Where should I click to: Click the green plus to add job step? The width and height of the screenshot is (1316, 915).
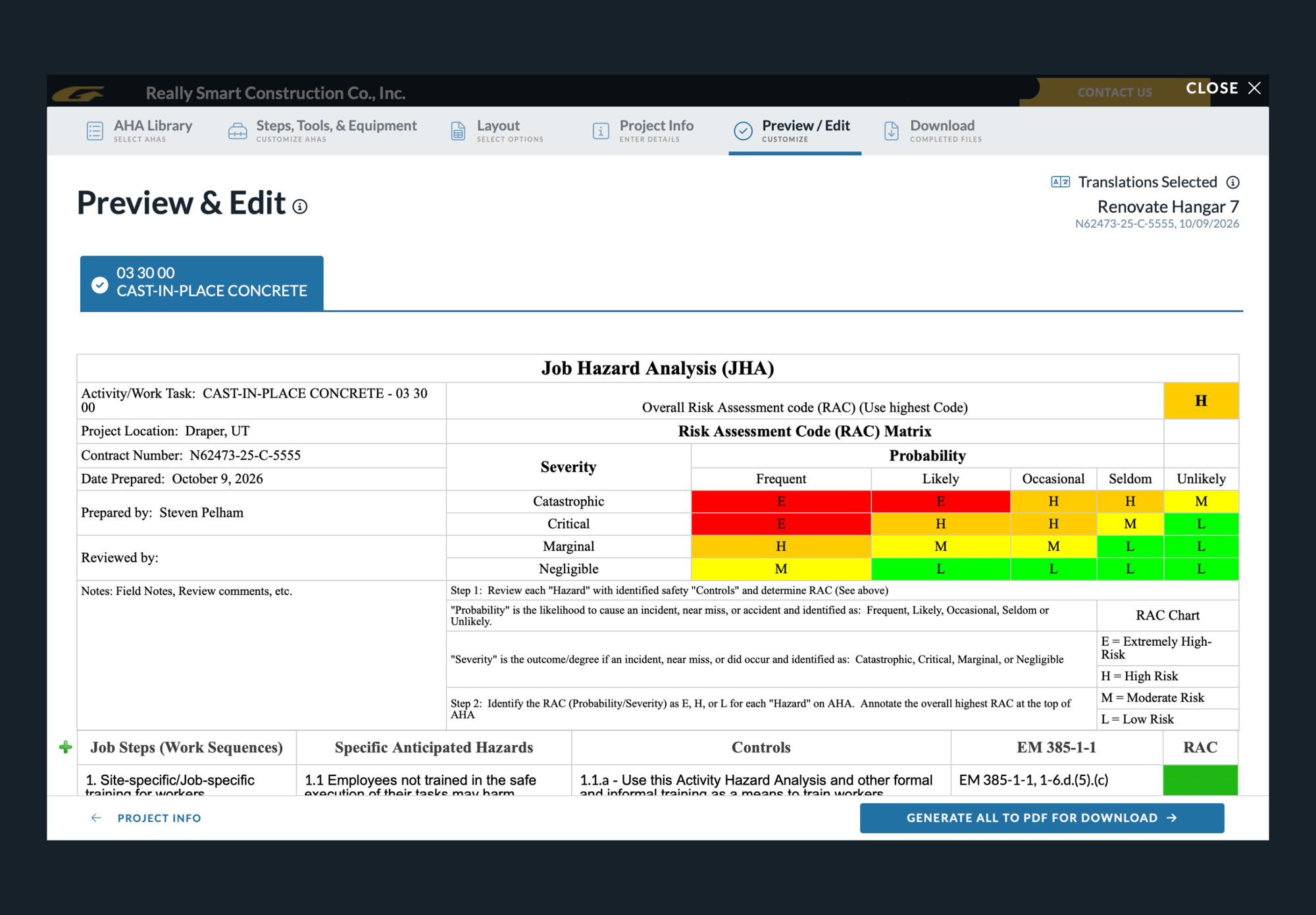point(65,747)
